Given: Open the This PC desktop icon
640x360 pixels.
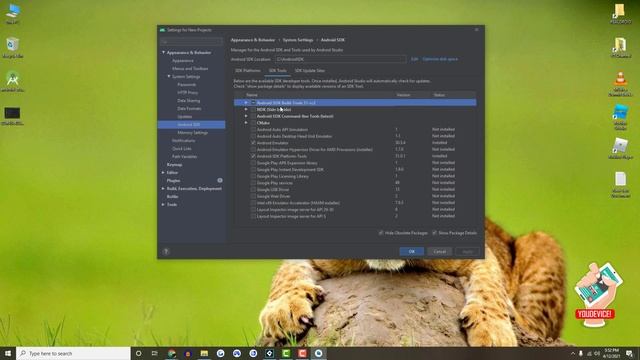Looking at the screenshot, I should (x=13, y=14).
